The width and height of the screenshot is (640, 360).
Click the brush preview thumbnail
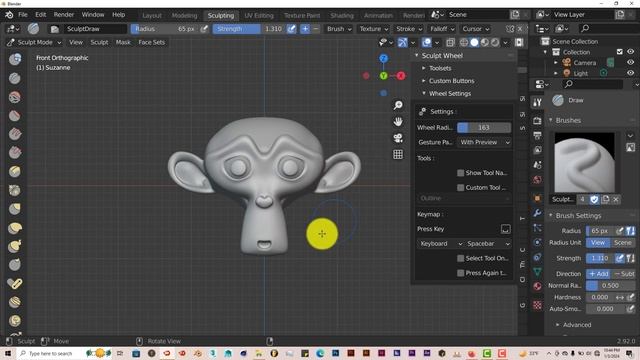[584, 162]
